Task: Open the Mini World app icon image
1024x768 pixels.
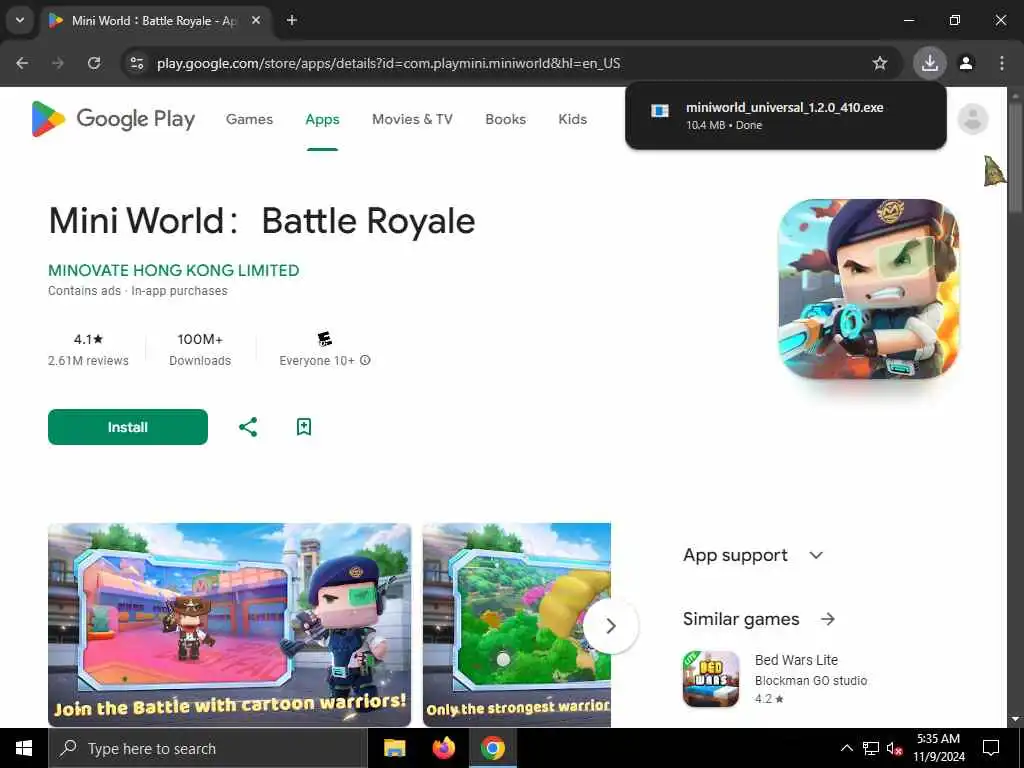Action: pos(868,289)
